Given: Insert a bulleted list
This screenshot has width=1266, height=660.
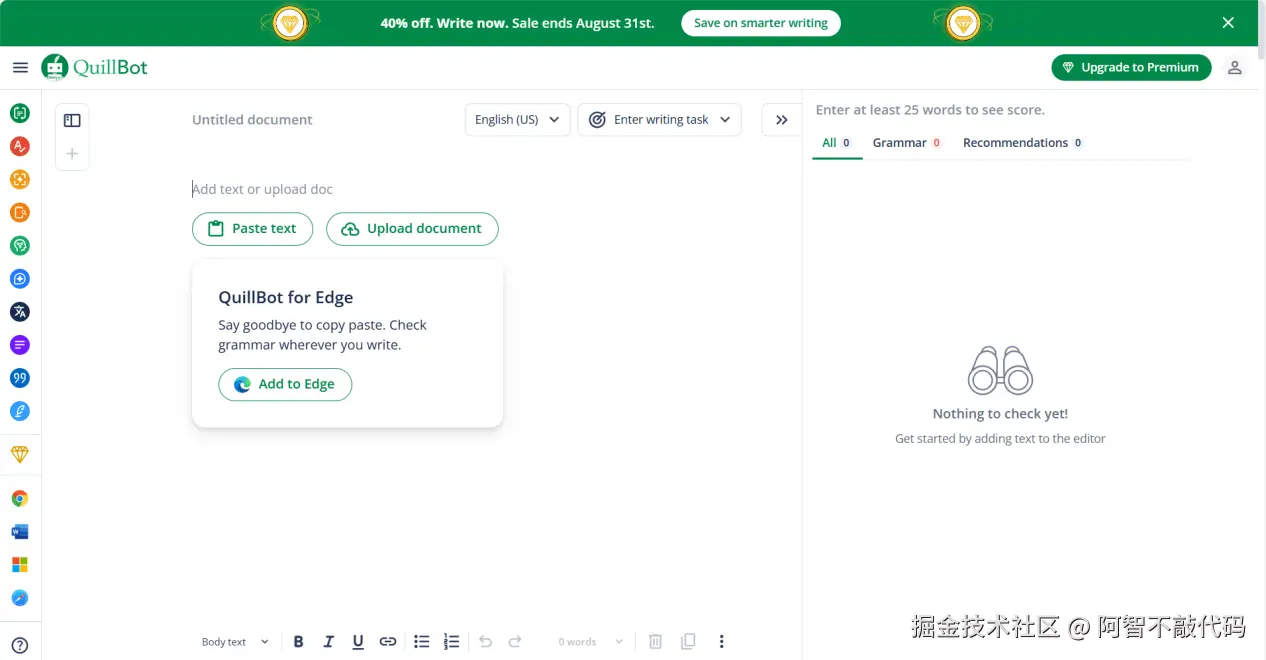Looking at the screenshot, I should [422, 642].
